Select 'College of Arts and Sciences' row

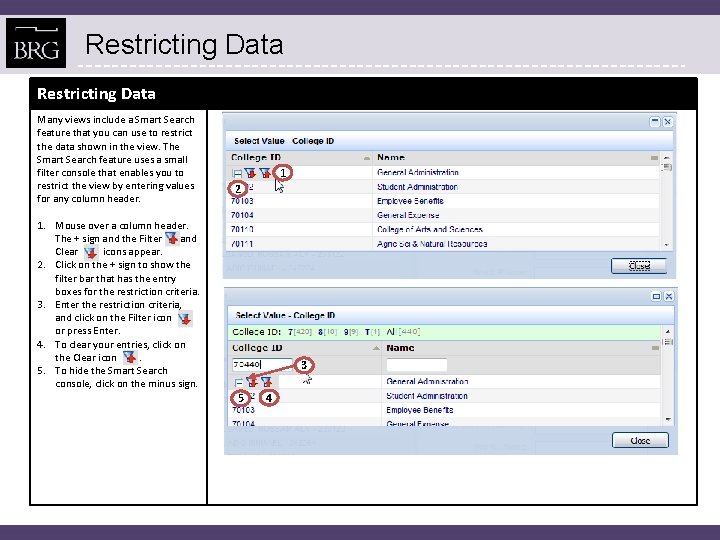click(x=430, y=229)
